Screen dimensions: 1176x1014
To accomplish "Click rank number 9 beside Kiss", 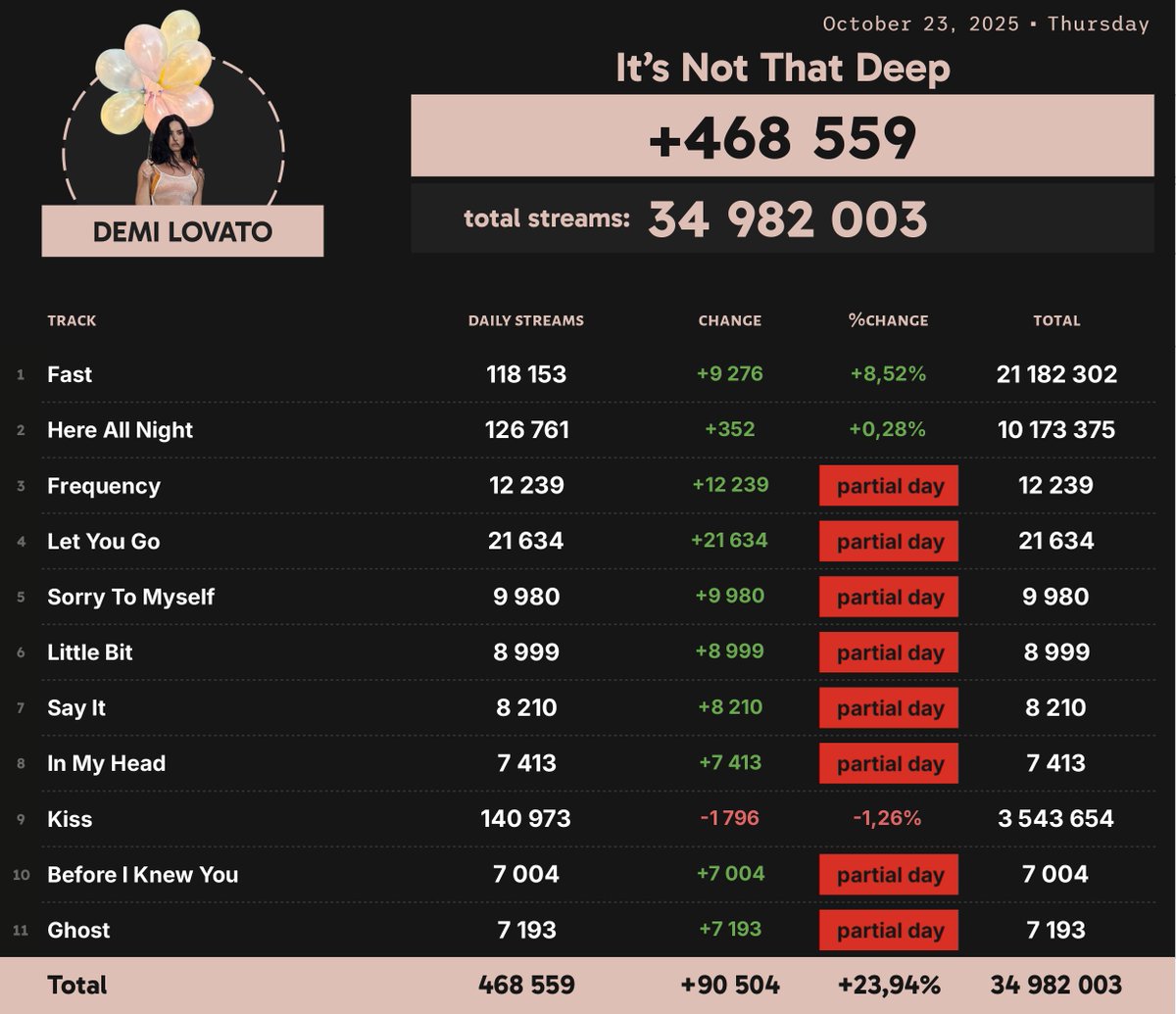I will tap(20, 819).
